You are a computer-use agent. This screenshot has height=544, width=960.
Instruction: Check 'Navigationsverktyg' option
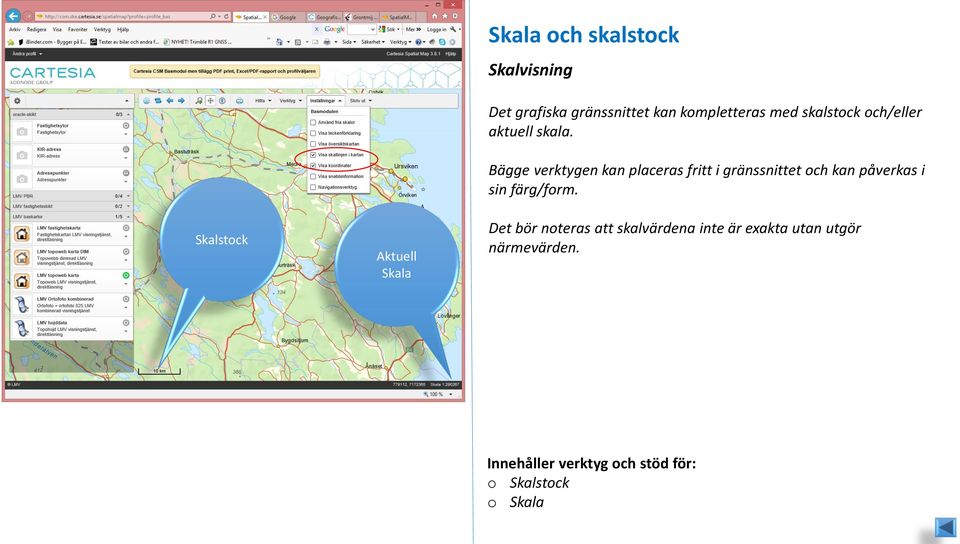[313, 187]
